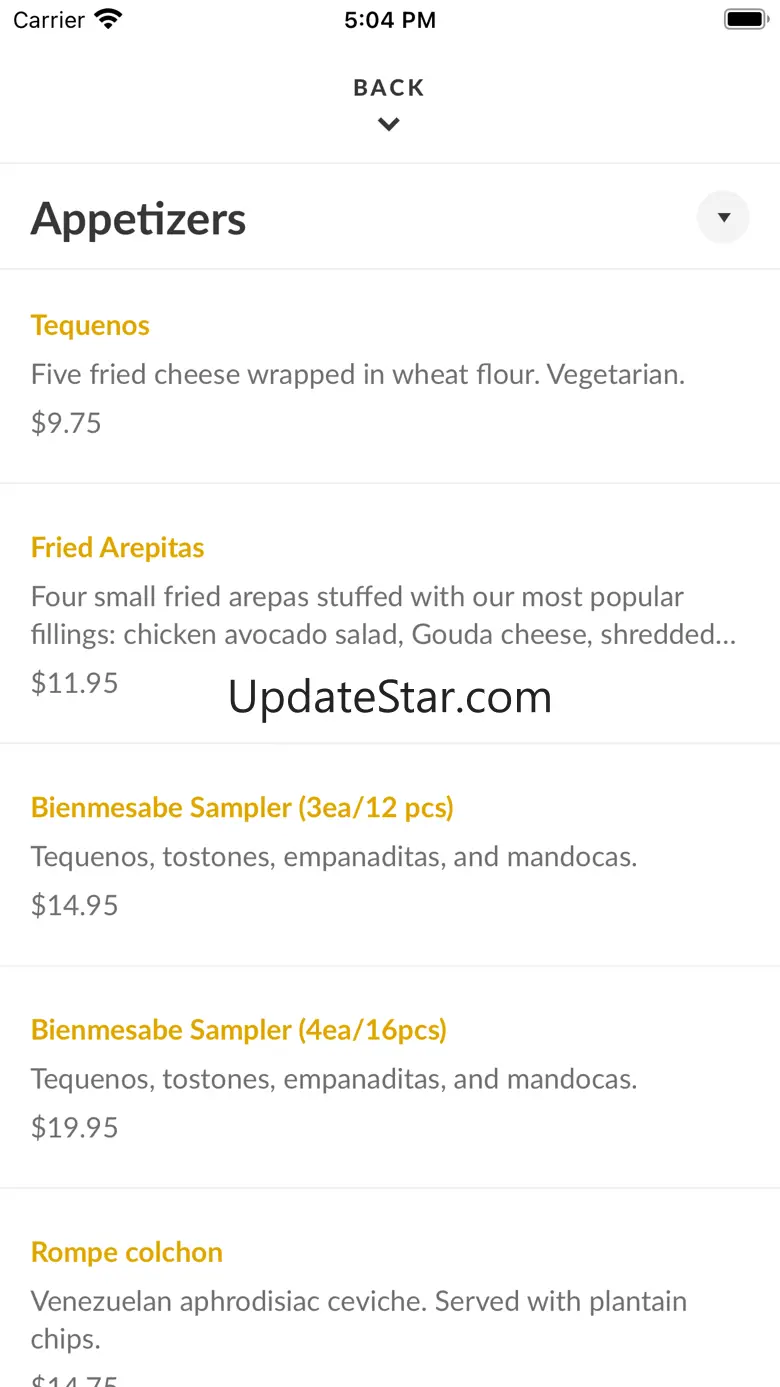This screenshot has height=1387, width=780.
Task: Tap the $11.95 price
Action: point(74,683)
